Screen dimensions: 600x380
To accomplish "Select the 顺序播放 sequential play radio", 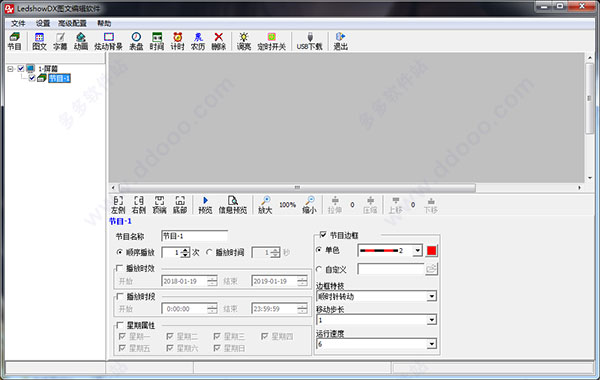I will click(119, 253).
